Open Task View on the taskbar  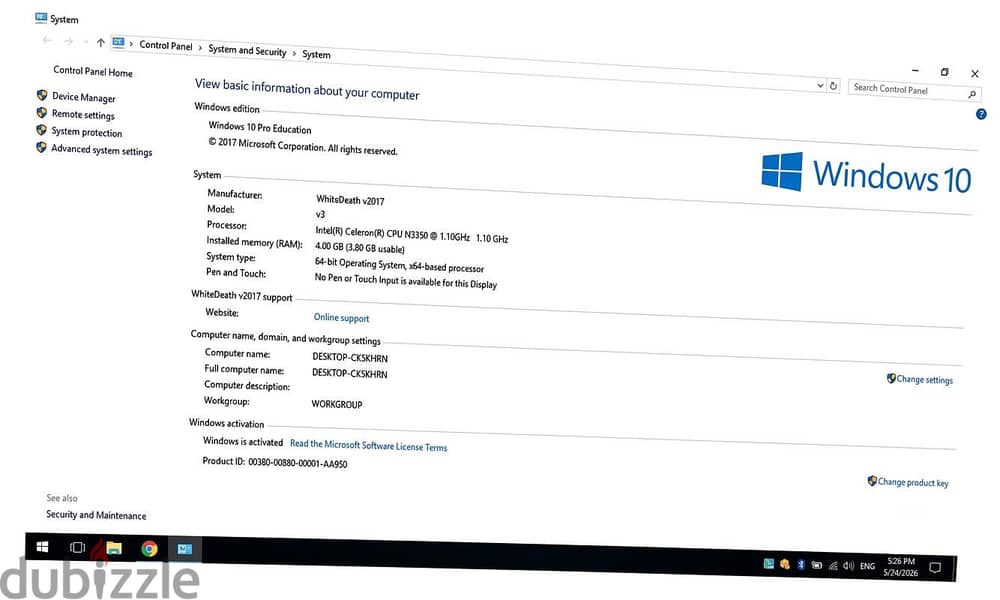tap(78, 548)
